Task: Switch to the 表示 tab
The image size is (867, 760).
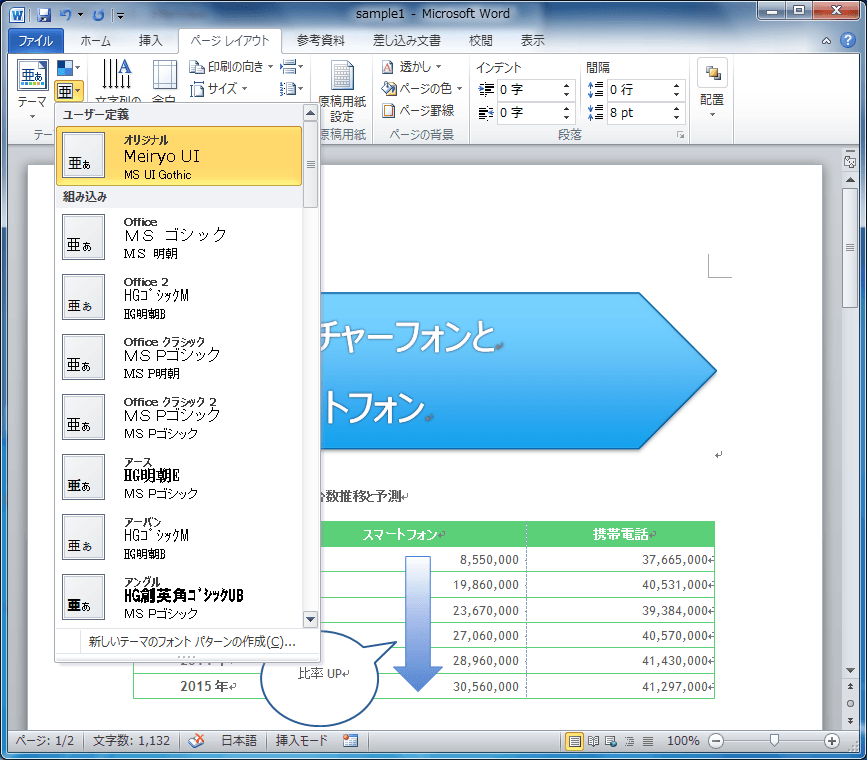Action: click(x=532, y=40)
